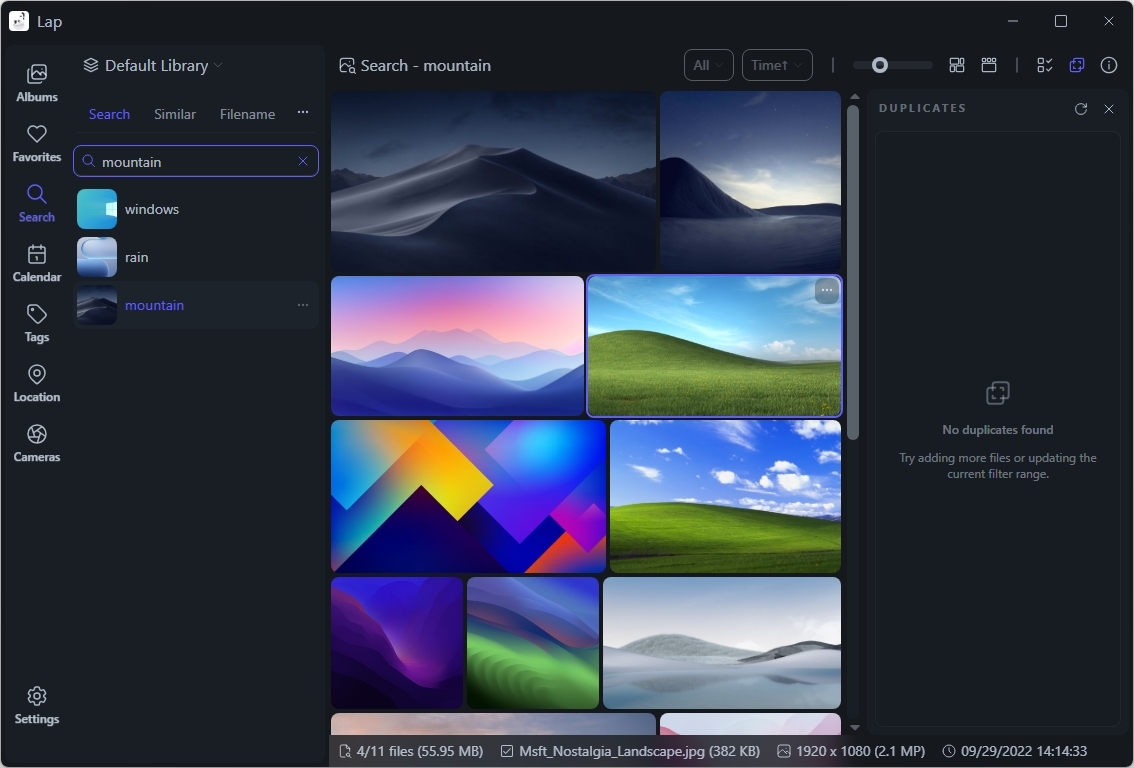Select the Bliss hill with clouds thumbnail
Image resolution: width=1134 pixels, height=768 pixels.
[725, 496]
